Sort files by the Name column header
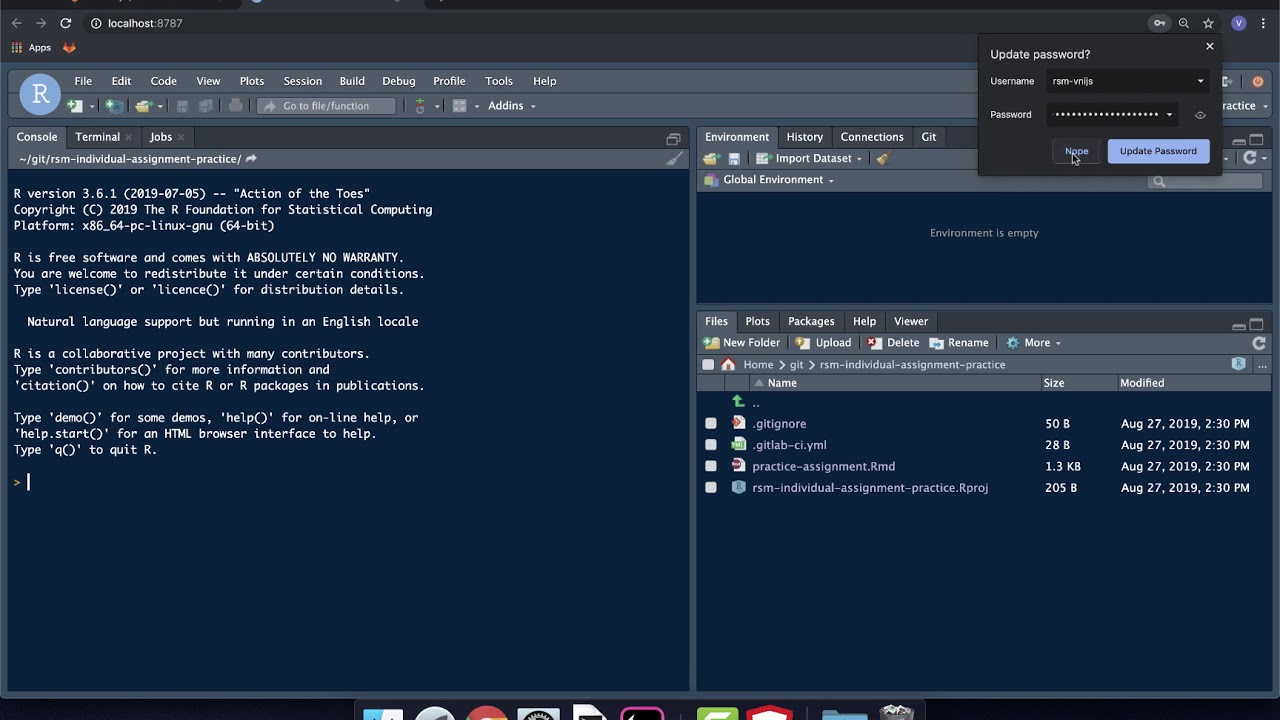This screenshot has width=1280, height=720. [x=782, y=383]
